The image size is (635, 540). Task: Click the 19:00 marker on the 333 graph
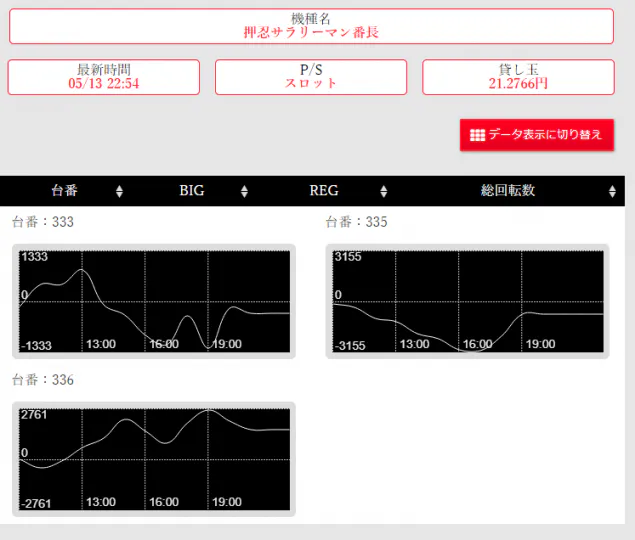coord(227,344)
